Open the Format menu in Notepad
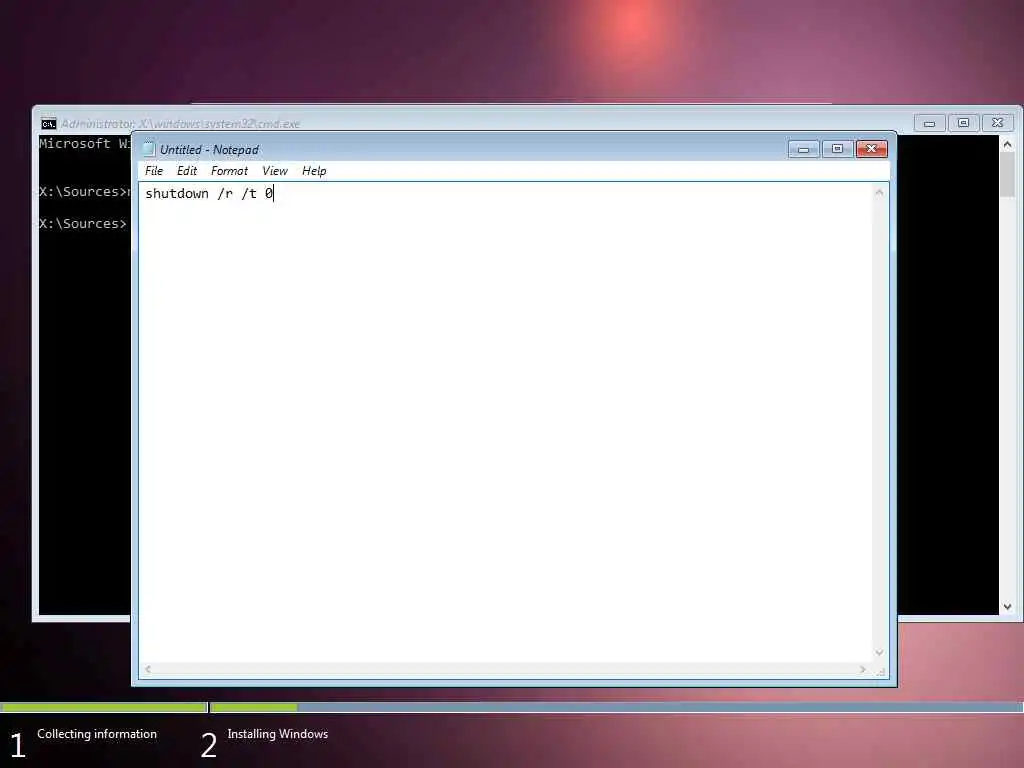1024x768 pixels. 229,171
